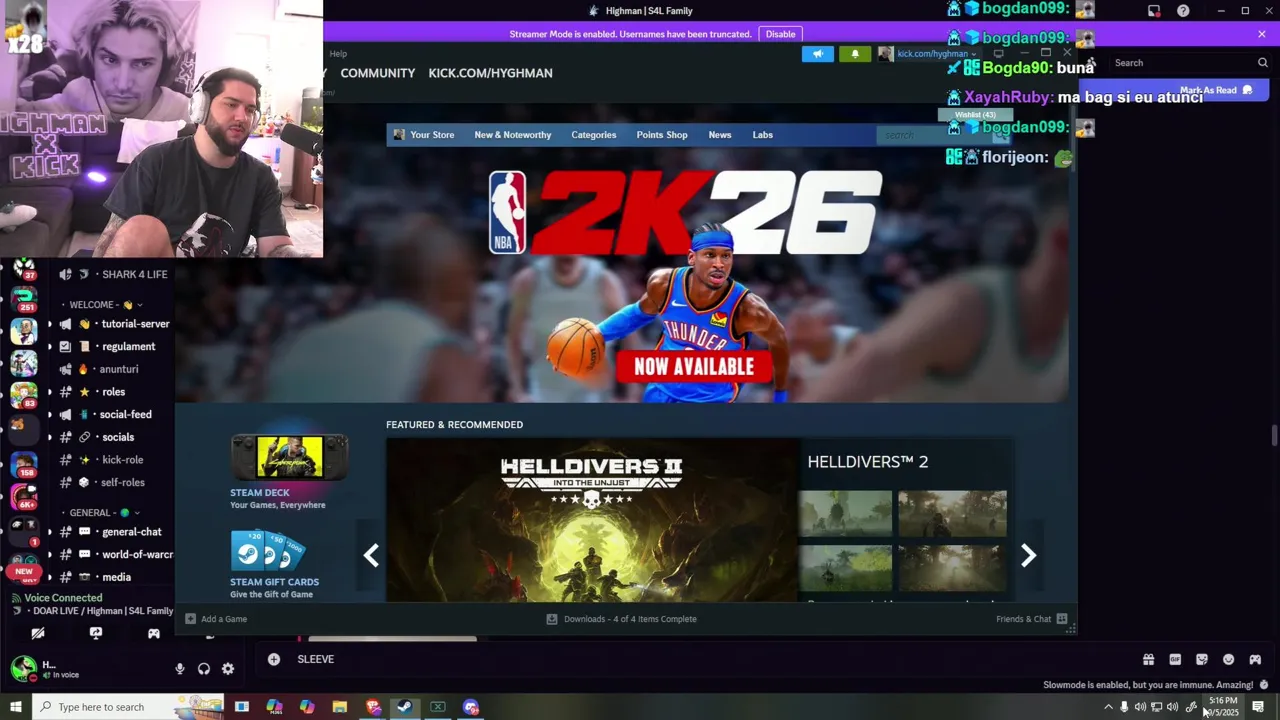Open the GIF picker in Discord
The height and width of the screenshot is (720, 1280).
point(1175,659)
